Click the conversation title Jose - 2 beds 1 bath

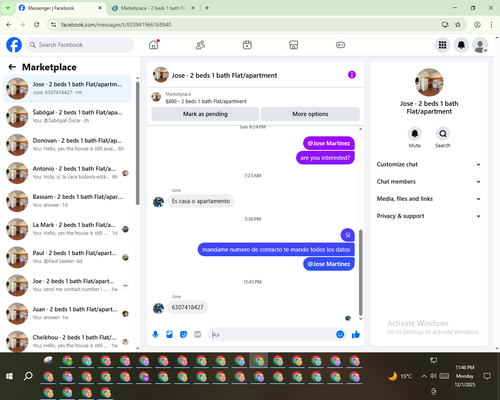coord(224,75)
